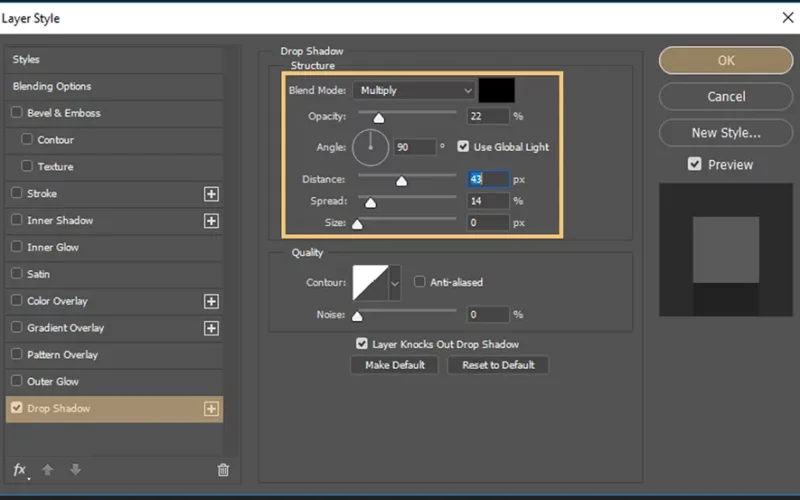Click the Reset to Default button
Screen dimensions: 800x500
tap(498, 365)
